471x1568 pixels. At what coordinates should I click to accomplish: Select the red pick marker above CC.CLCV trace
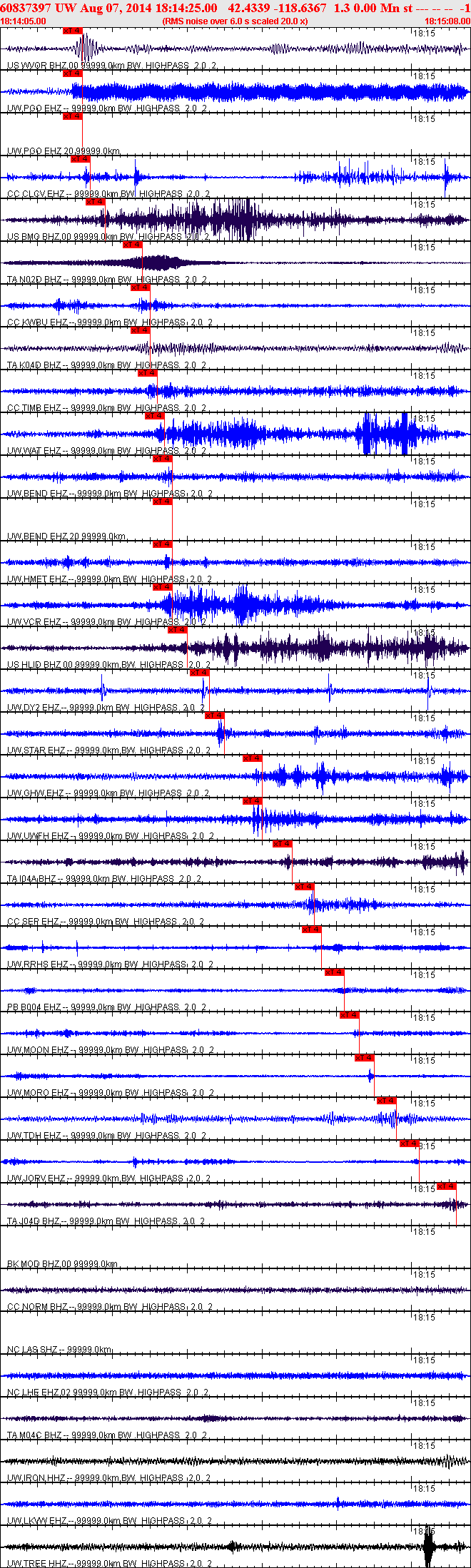click(80, 159)
